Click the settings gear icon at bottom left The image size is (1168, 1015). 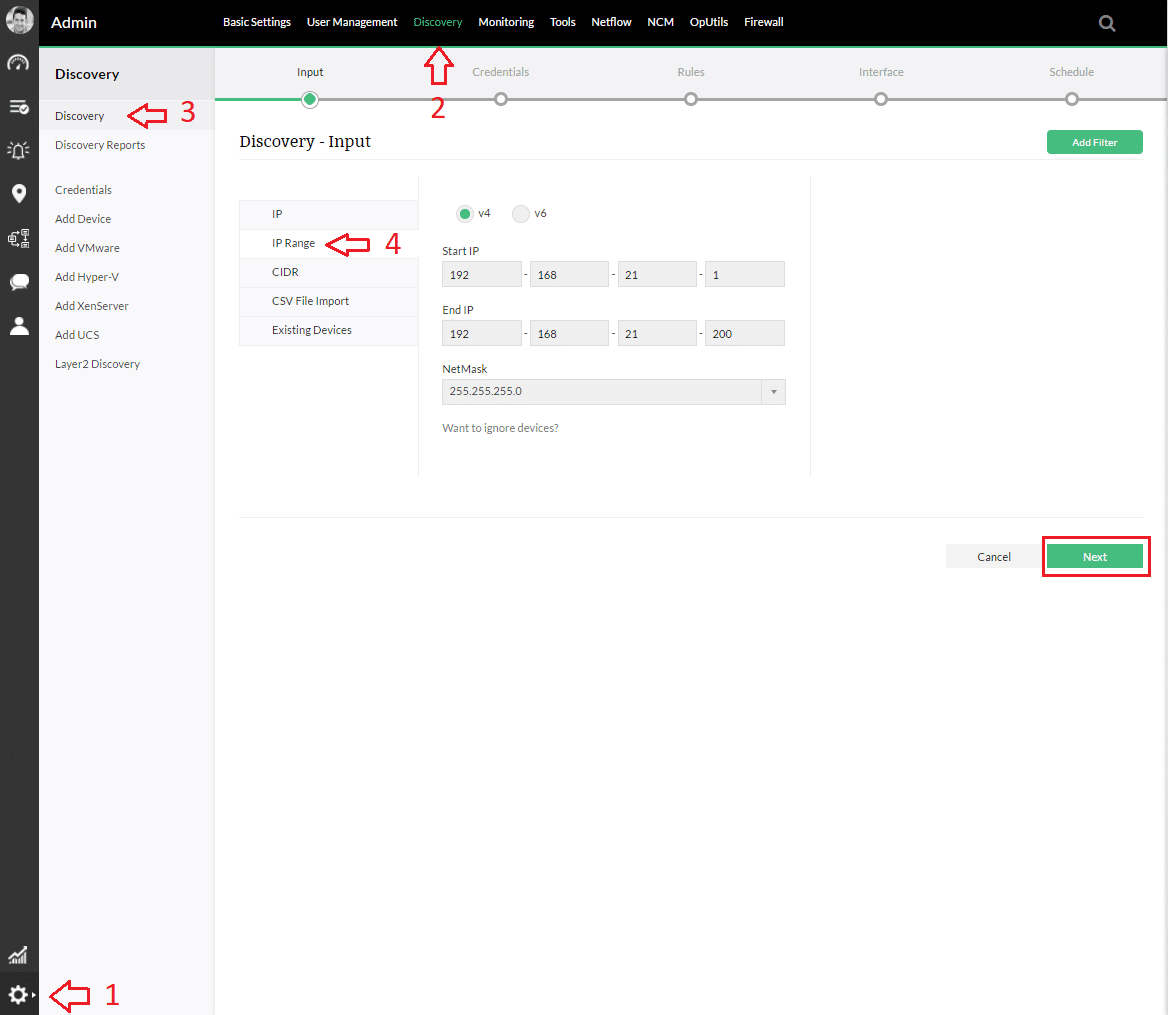pyautogui.click(x=18, y=995)
